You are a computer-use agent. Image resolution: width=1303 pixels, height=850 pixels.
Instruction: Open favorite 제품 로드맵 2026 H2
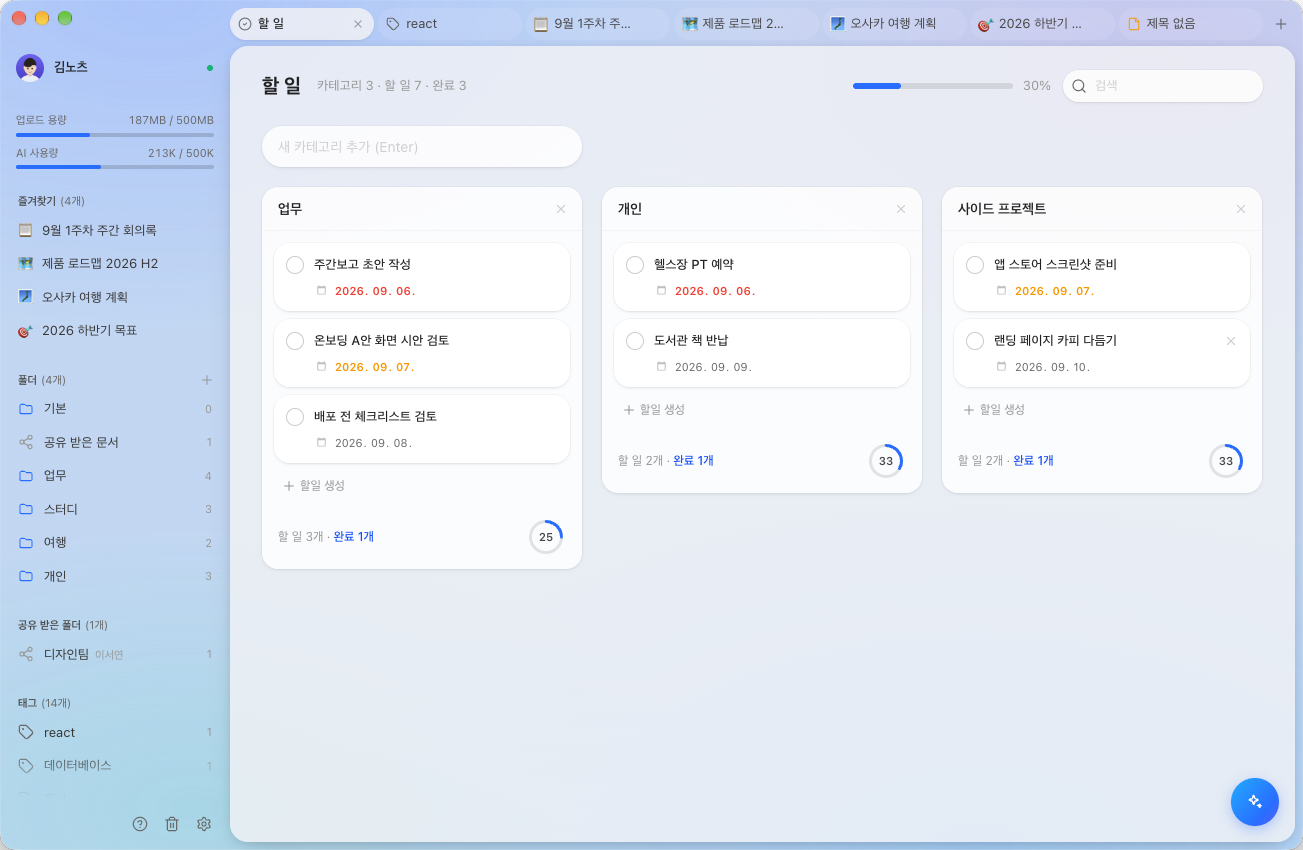coord(115,264)
